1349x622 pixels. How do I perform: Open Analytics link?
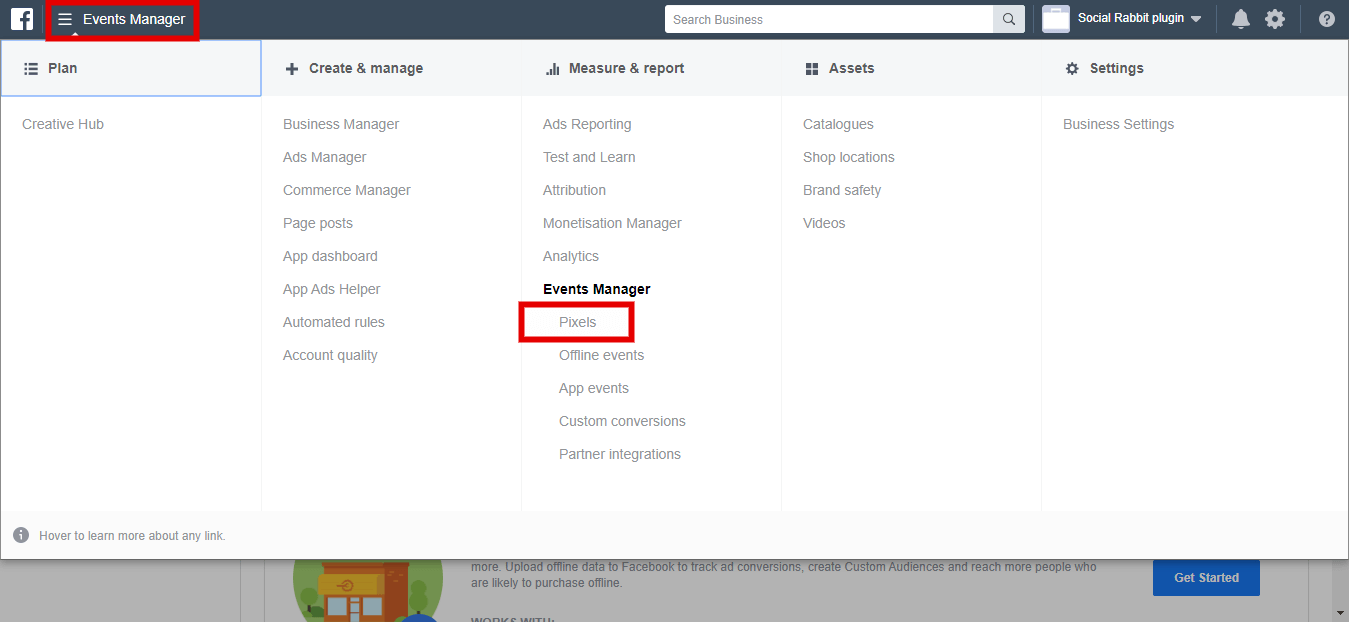pyautogui.click(x=571, y=256)
